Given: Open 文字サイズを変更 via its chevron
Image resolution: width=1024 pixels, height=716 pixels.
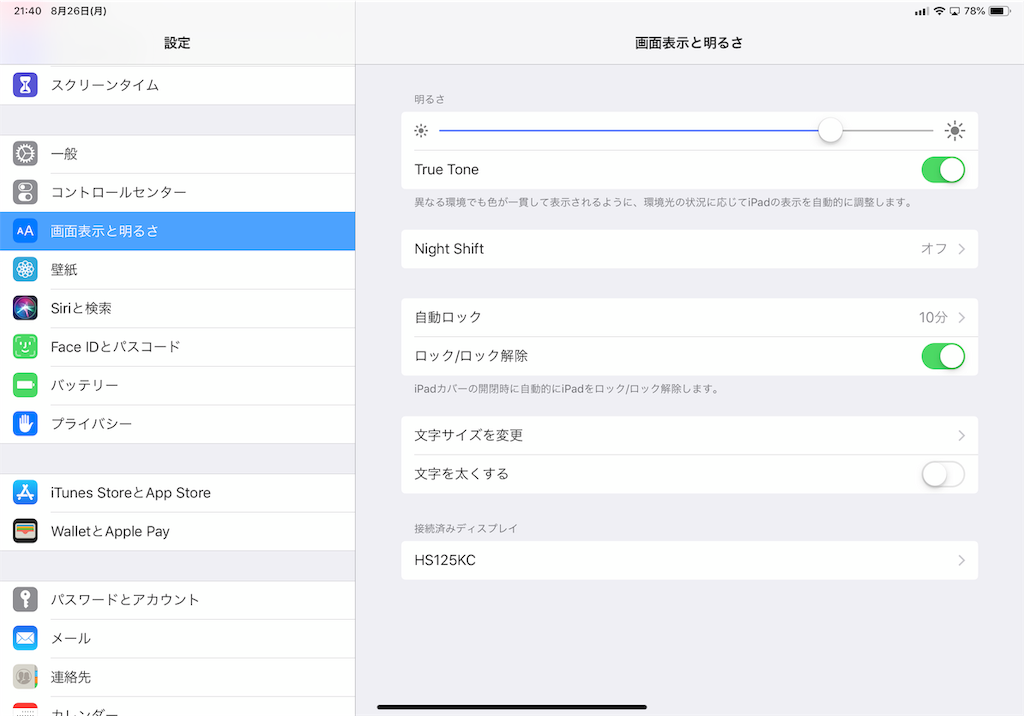Looking at the screenshot, I should pos(961,436).
